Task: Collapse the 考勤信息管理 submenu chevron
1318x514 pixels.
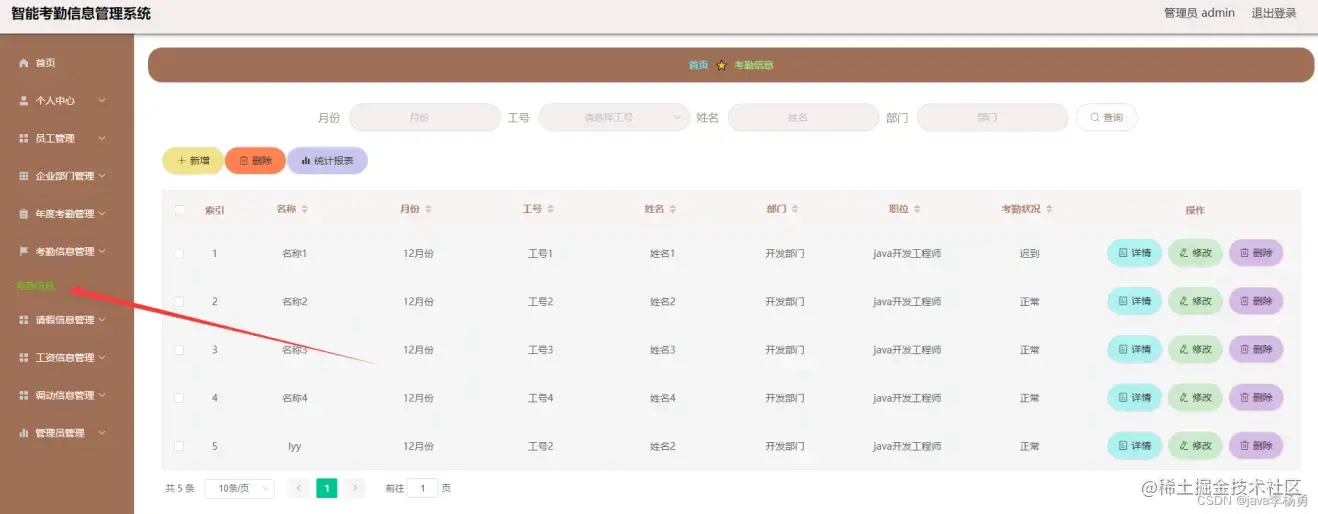Action: [x=102, y=251]
